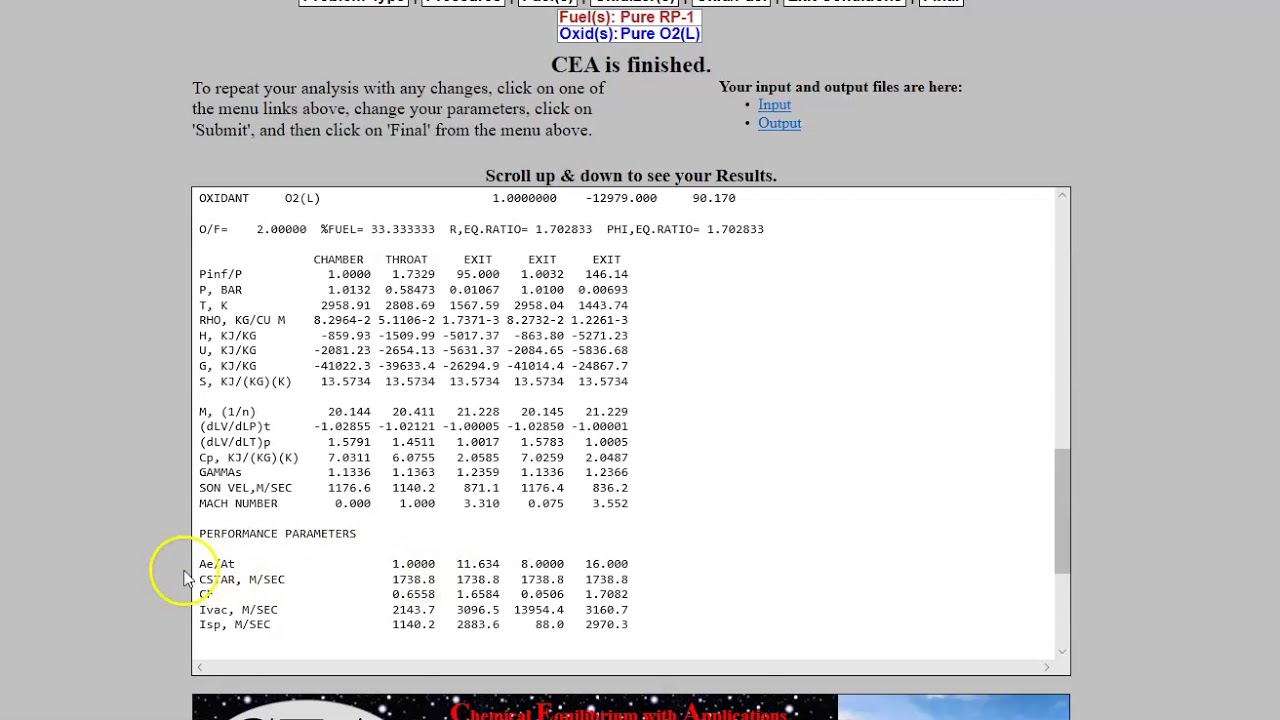Click the 'T, K' row label
Viewport: 1280px width, 720px height.
click(x=213, y=305)
